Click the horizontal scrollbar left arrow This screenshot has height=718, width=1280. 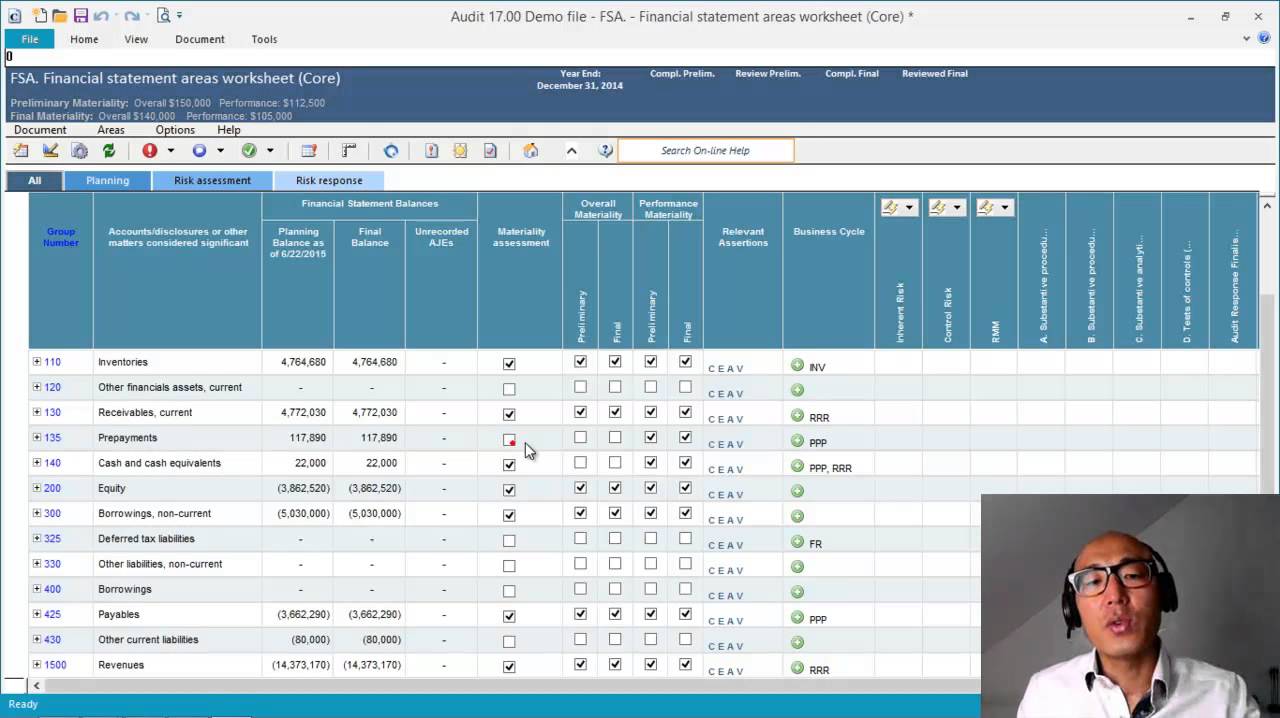tap(37, 685)
